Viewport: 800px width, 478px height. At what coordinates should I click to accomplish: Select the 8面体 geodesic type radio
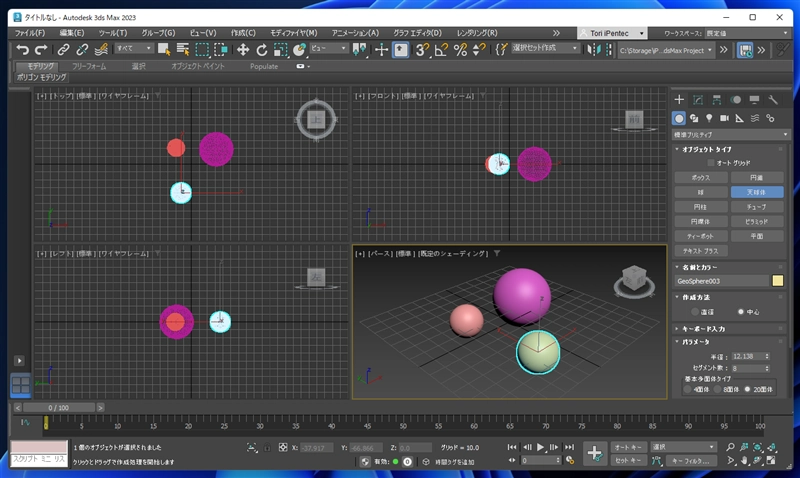click(x=717, y=389)
